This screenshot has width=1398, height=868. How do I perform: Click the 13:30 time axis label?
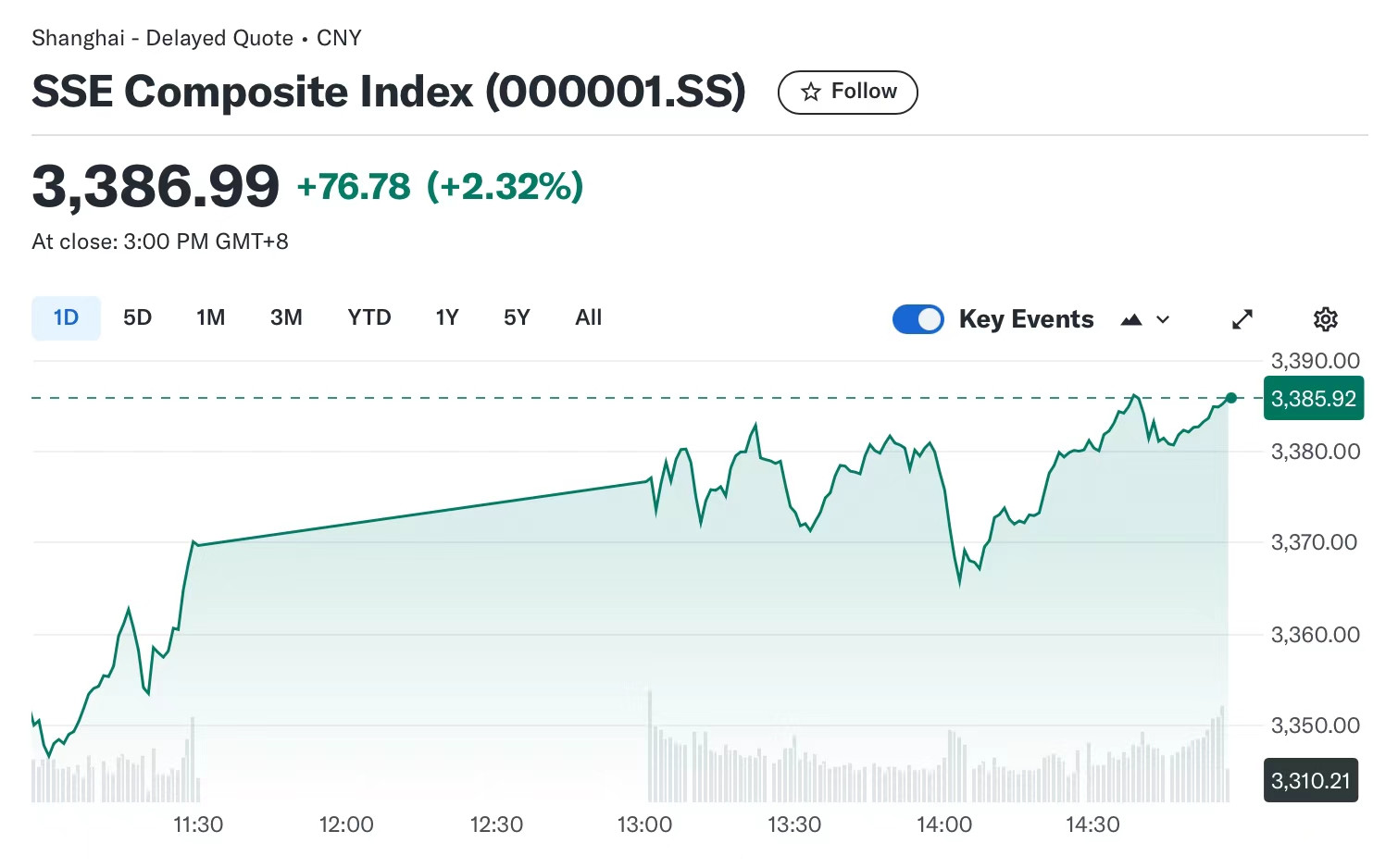(x=794, y=825)
